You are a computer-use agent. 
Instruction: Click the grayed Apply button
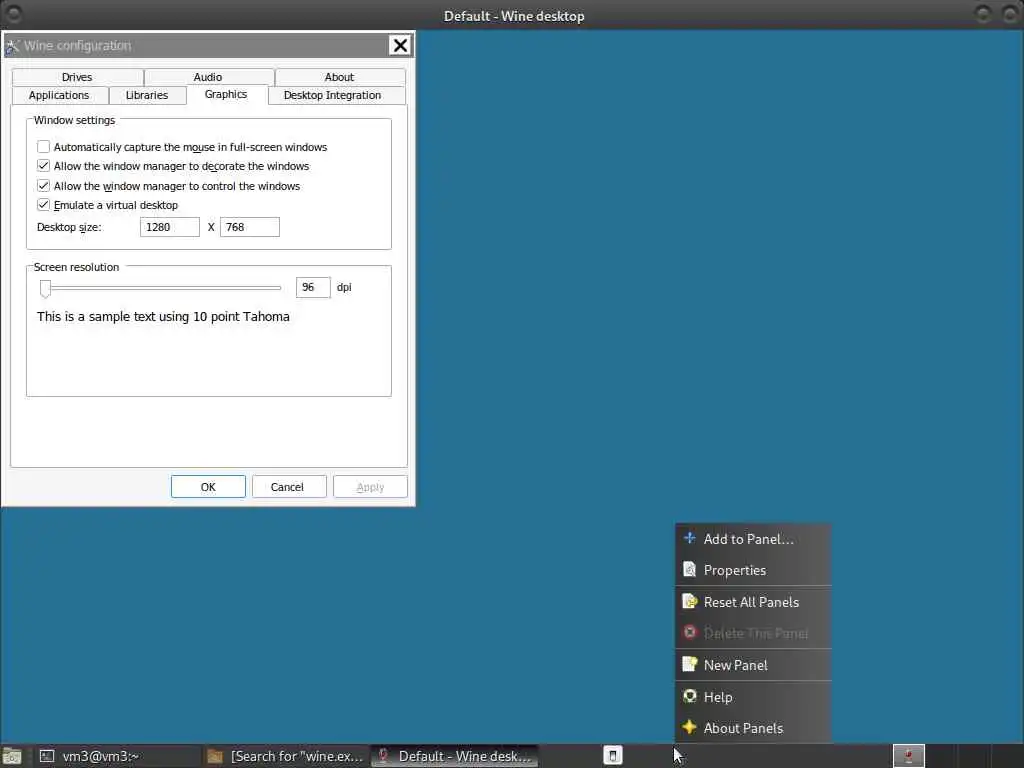370,487
